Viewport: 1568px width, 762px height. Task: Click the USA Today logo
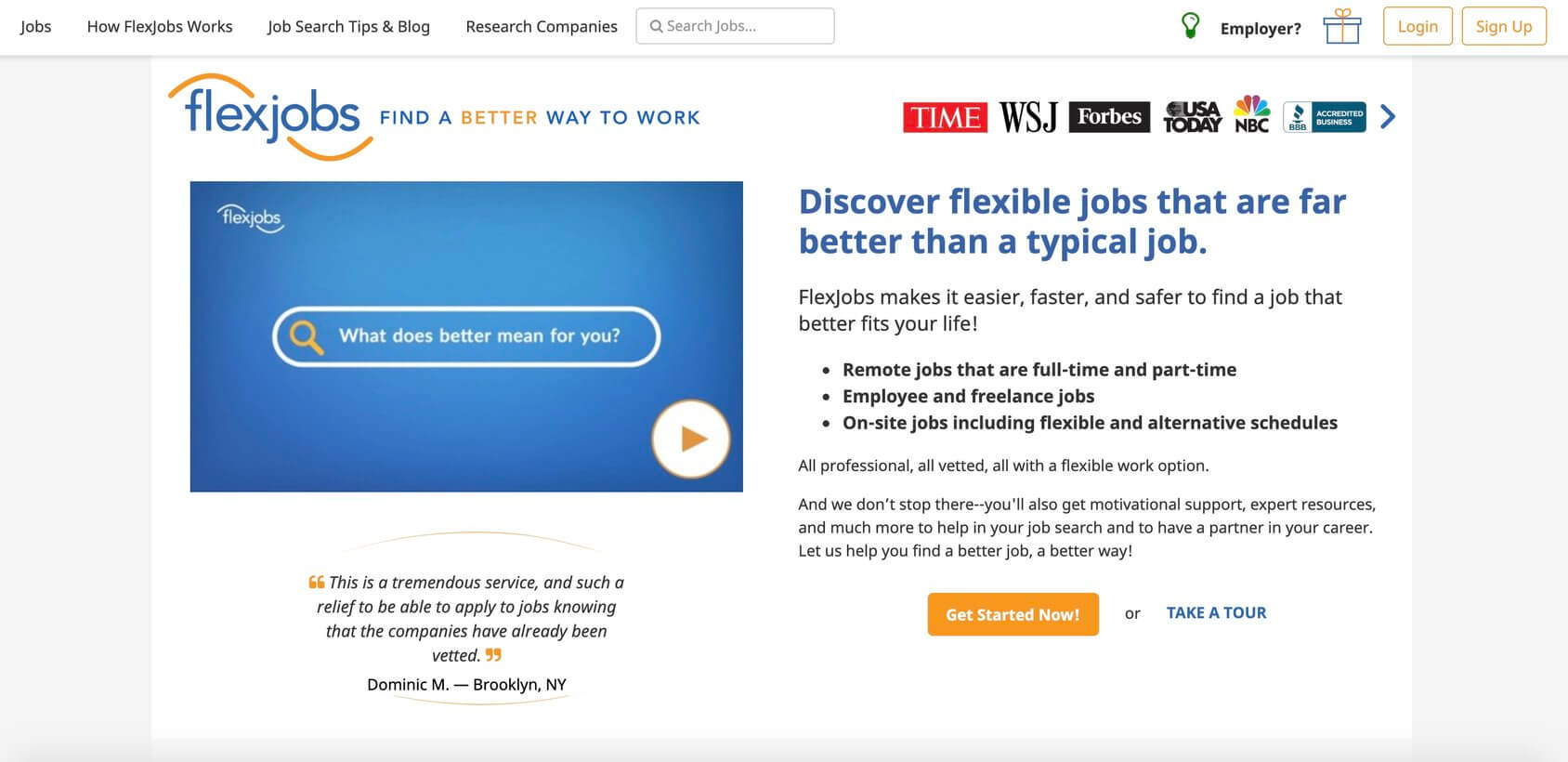(x=1193, y=117)
